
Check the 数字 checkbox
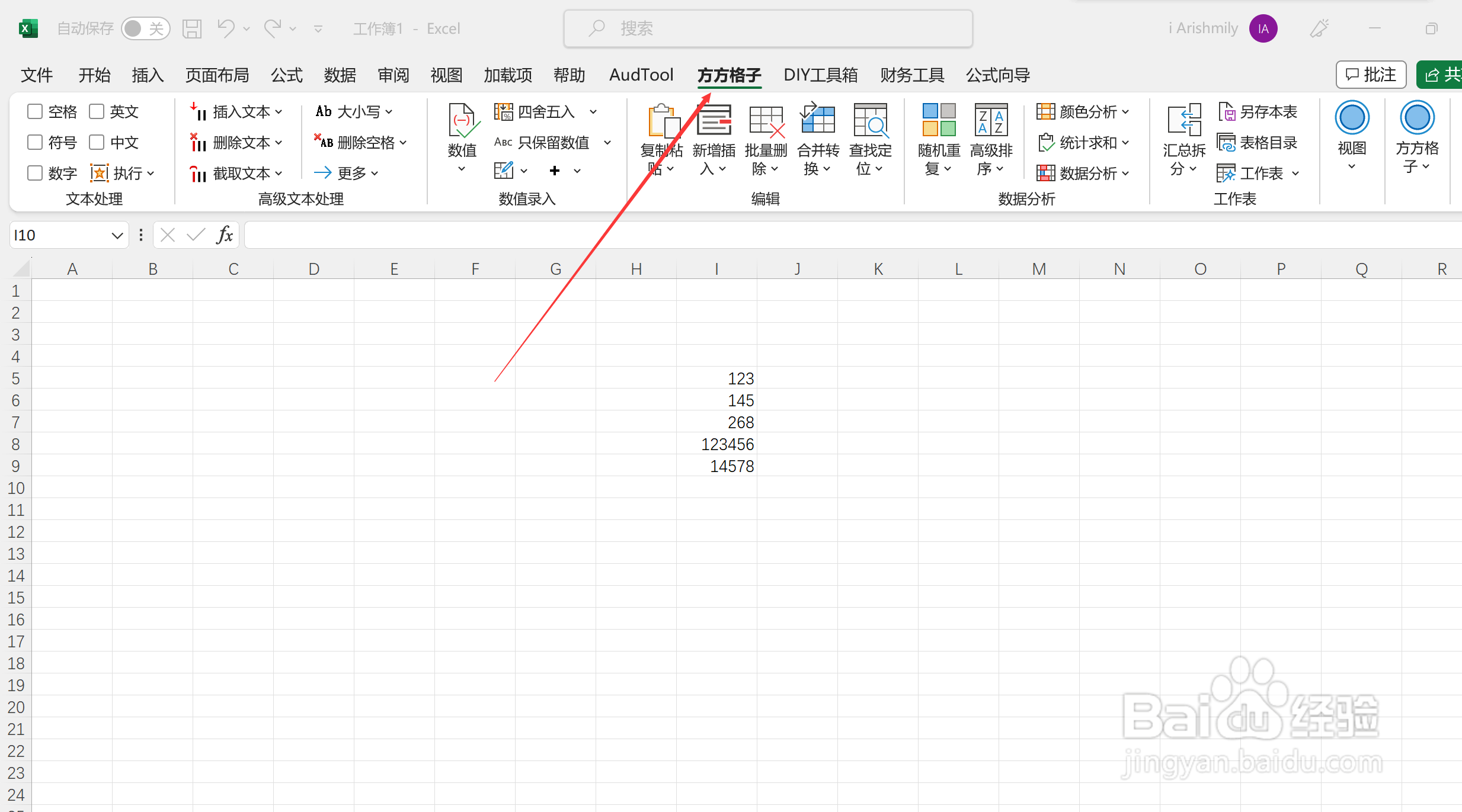[x=35, y=173]
